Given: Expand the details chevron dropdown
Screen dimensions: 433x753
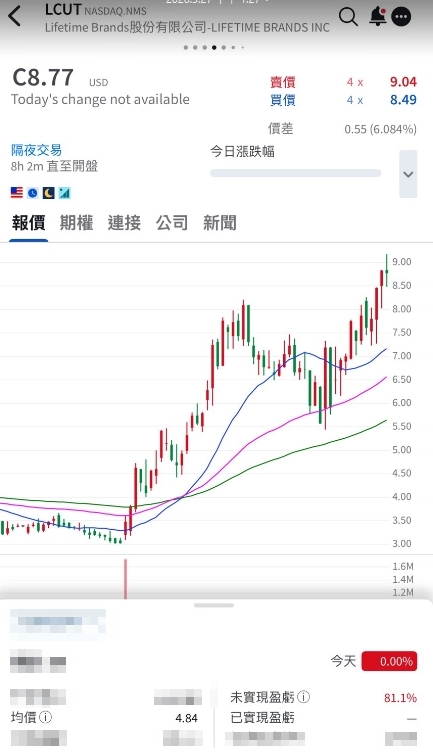Looking at the screenshot, I should click(x=408, y=174).
